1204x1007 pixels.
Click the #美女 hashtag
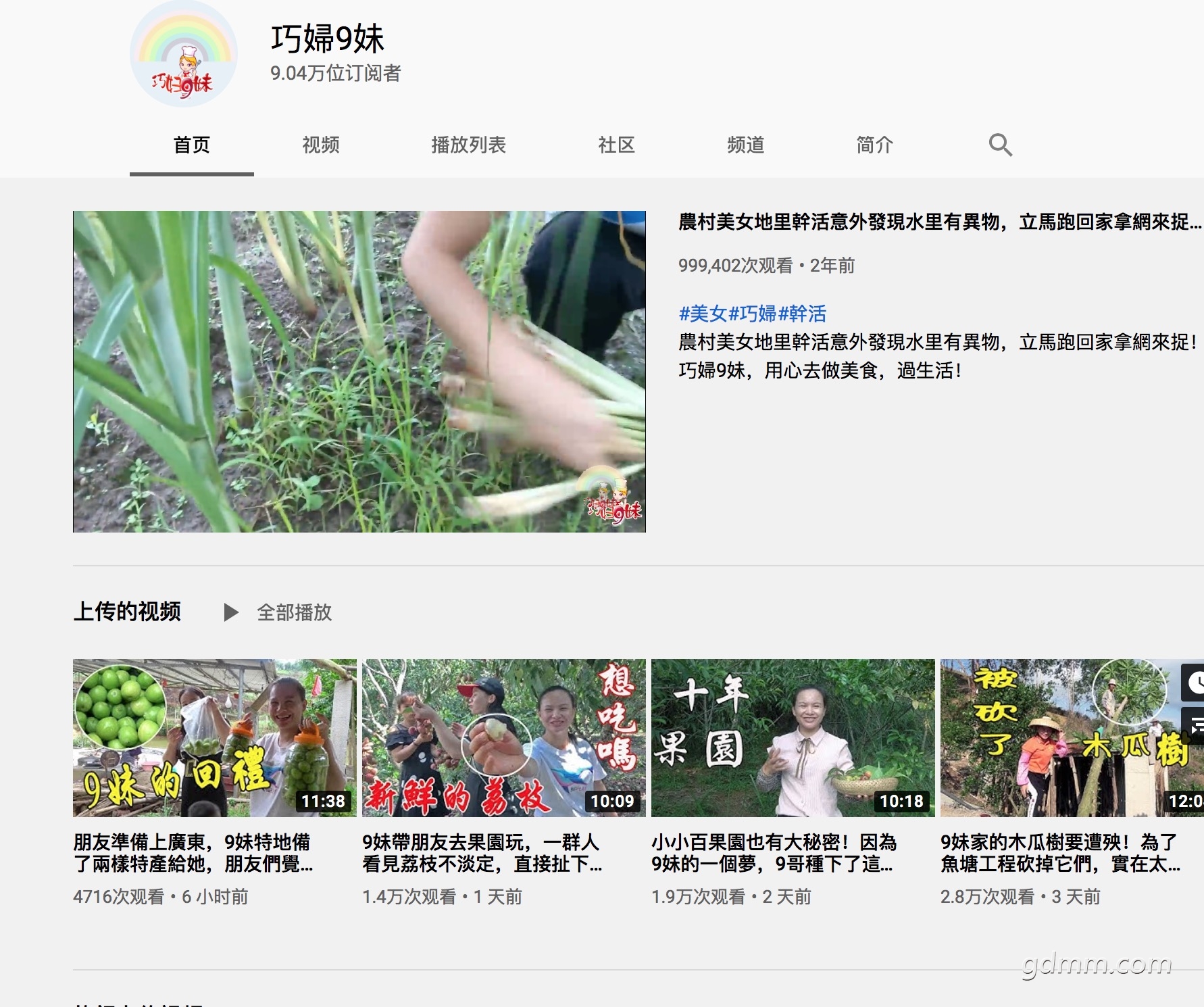coord(703,314)
